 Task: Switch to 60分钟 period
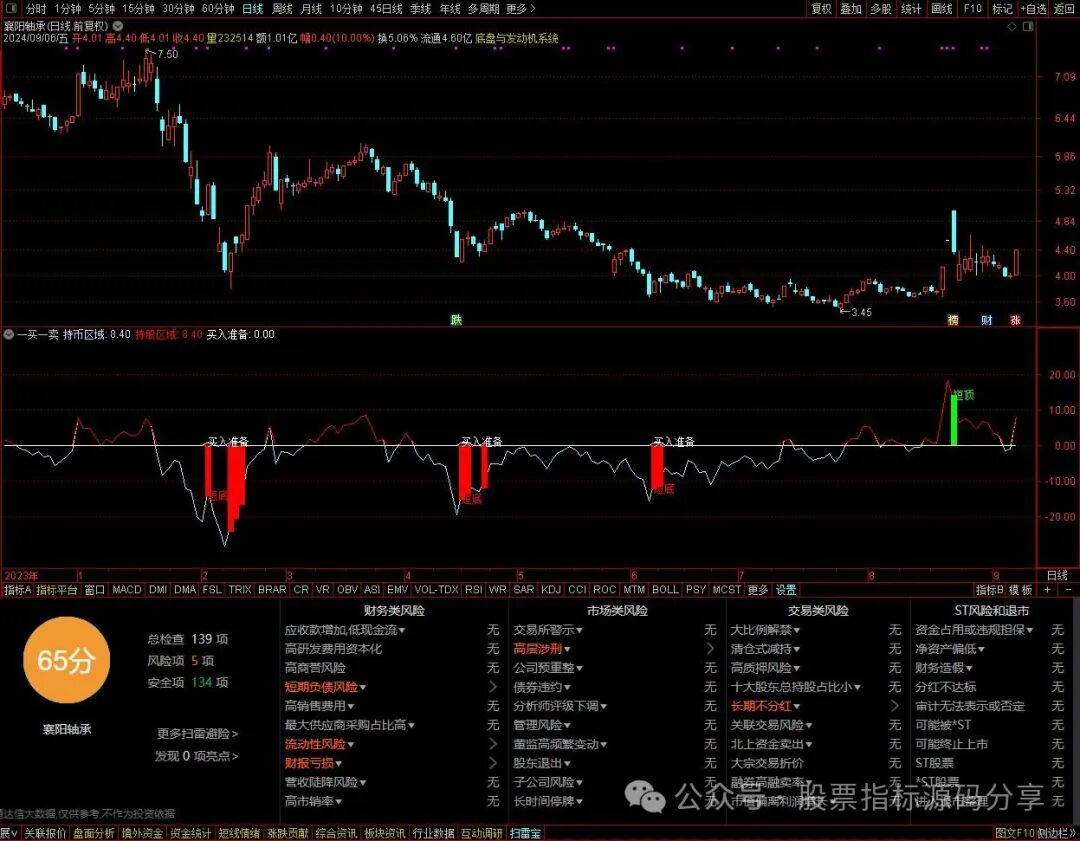click(218, 8)
